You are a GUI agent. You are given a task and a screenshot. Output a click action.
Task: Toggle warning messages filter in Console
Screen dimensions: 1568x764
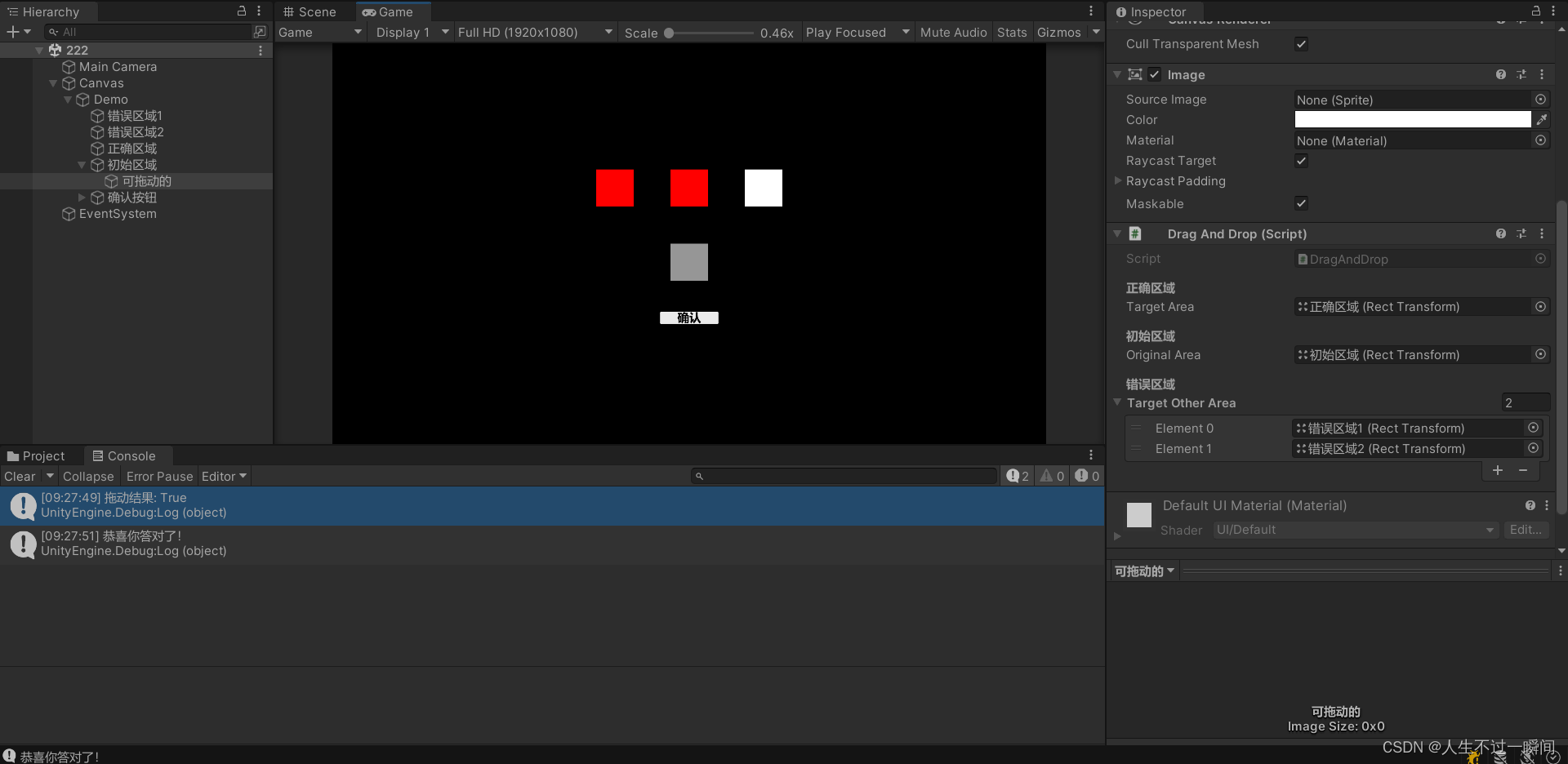point(1052,476)
